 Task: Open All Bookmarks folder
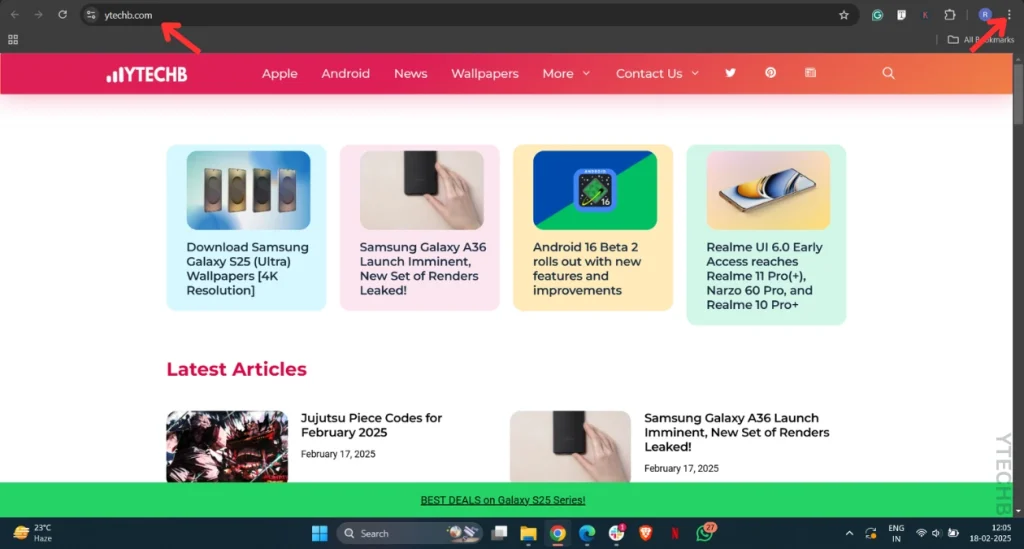[x=980, y=40]
